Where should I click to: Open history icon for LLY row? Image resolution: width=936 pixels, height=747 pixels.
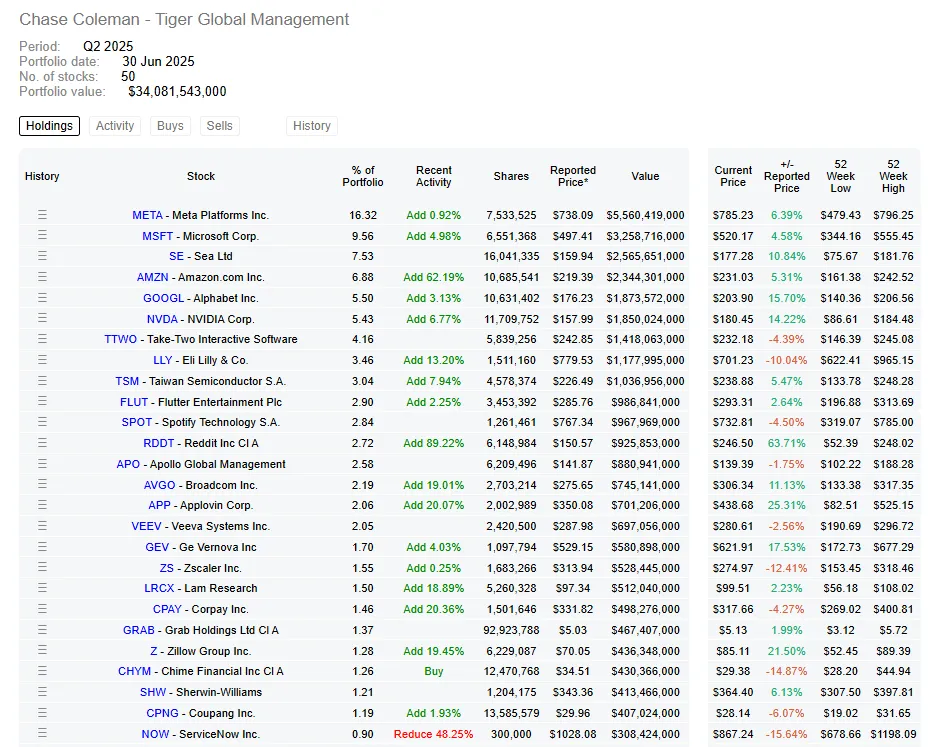click(42, 359)
